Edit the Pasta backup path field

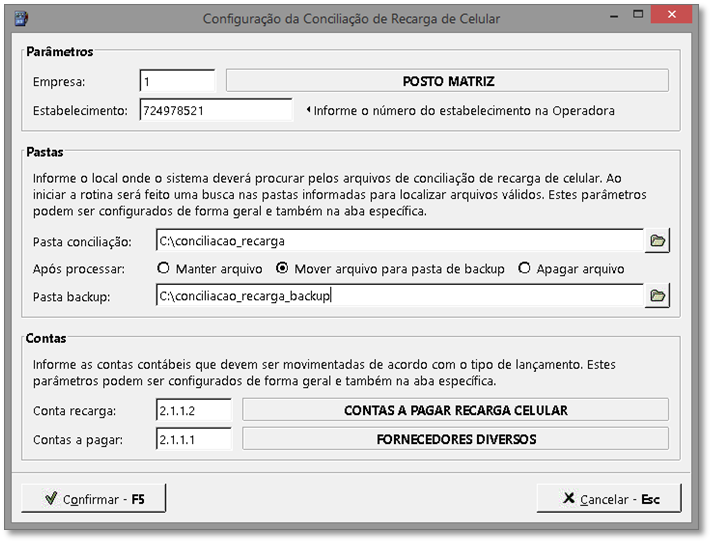pyautogui.click(x=400, y=296)
